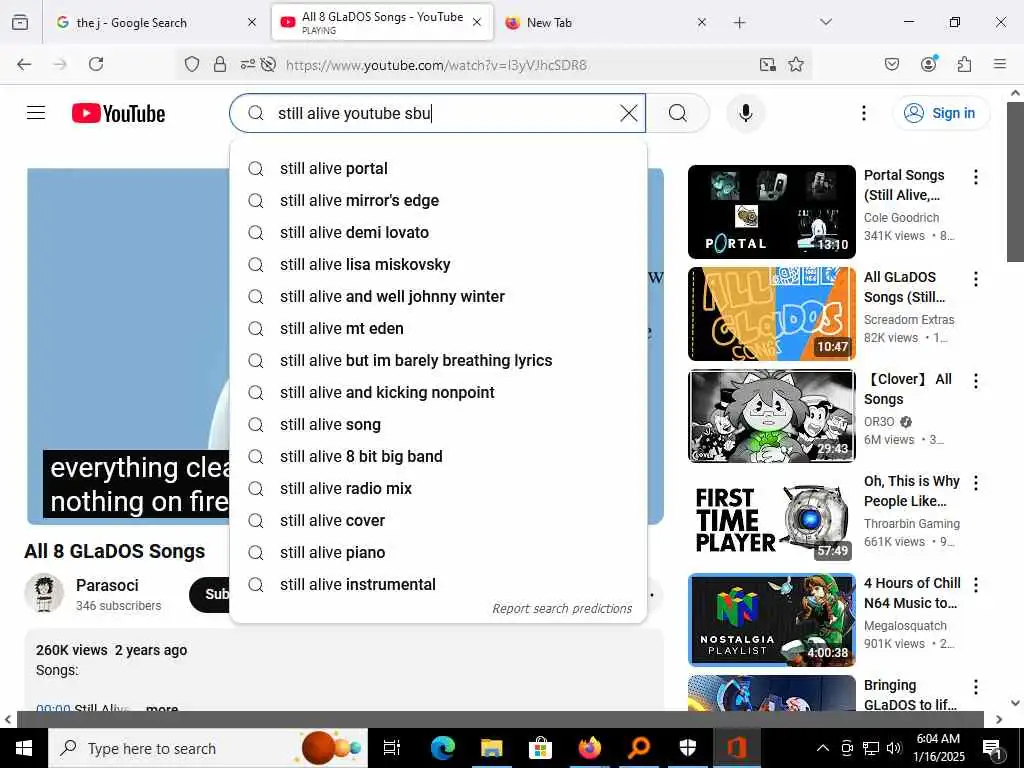
Task: Open File Explorer from the taskbar
Action: (x=491, y=748)
